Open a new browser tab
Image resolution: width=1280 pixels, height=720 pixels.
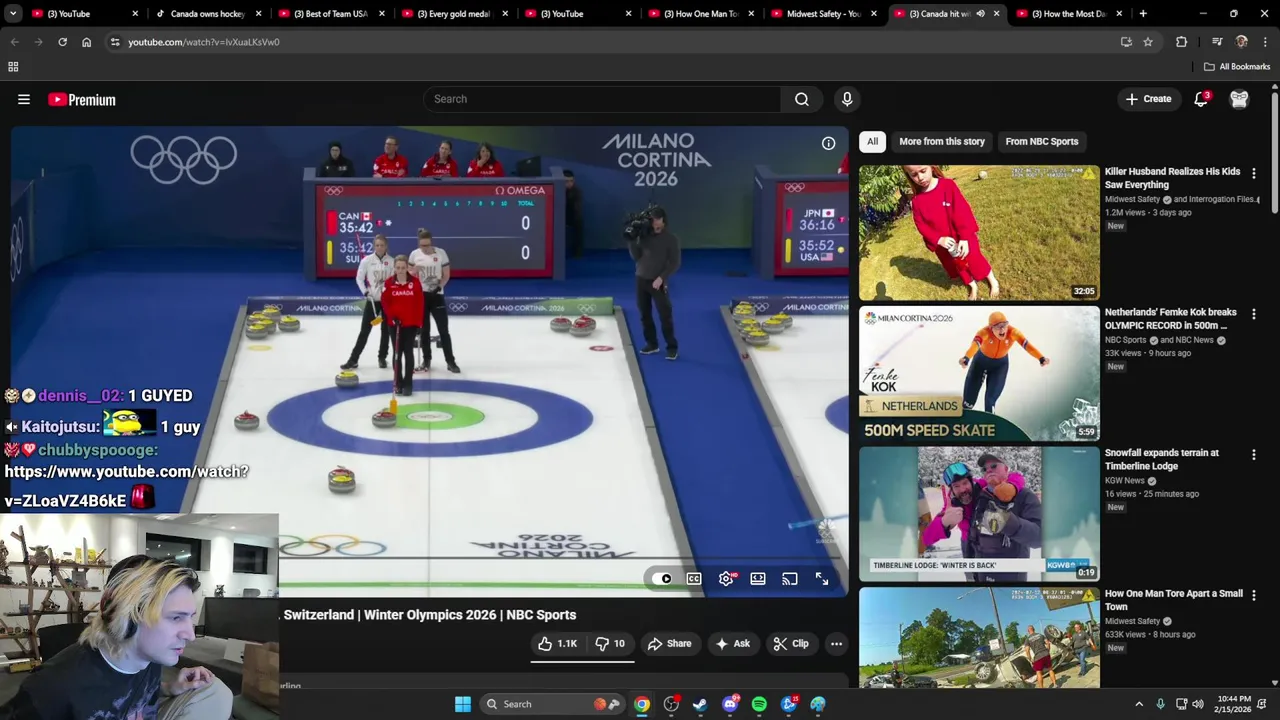[1143, 14]
